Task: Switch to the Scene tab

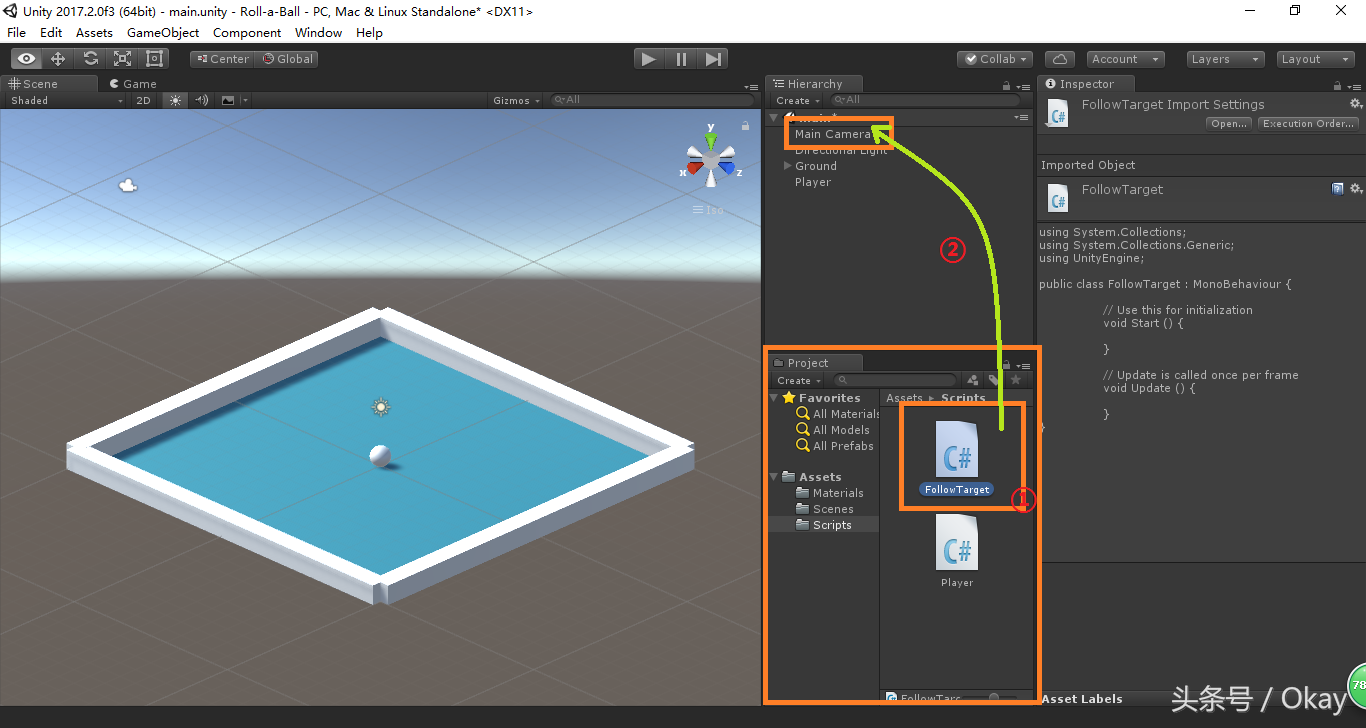Action: (x=49, y=84)
